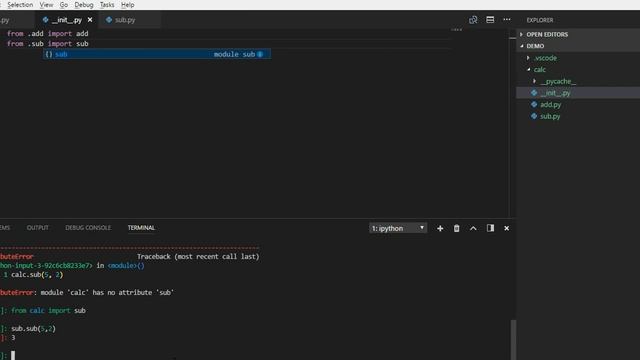Open the '1: ipython' terminal dropdown

(x=398, y=228)
